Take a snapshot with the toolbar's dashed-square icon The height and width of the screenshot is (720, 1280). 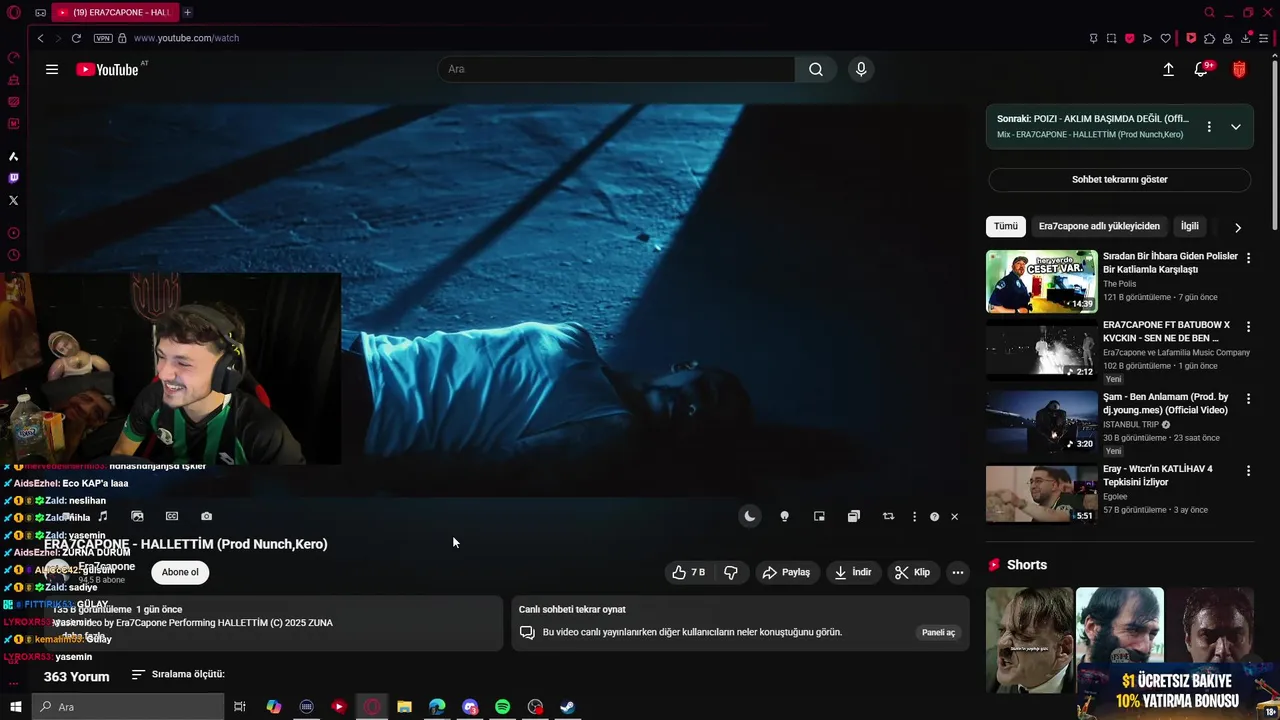pyautogui.click(x=1111, y=38)
